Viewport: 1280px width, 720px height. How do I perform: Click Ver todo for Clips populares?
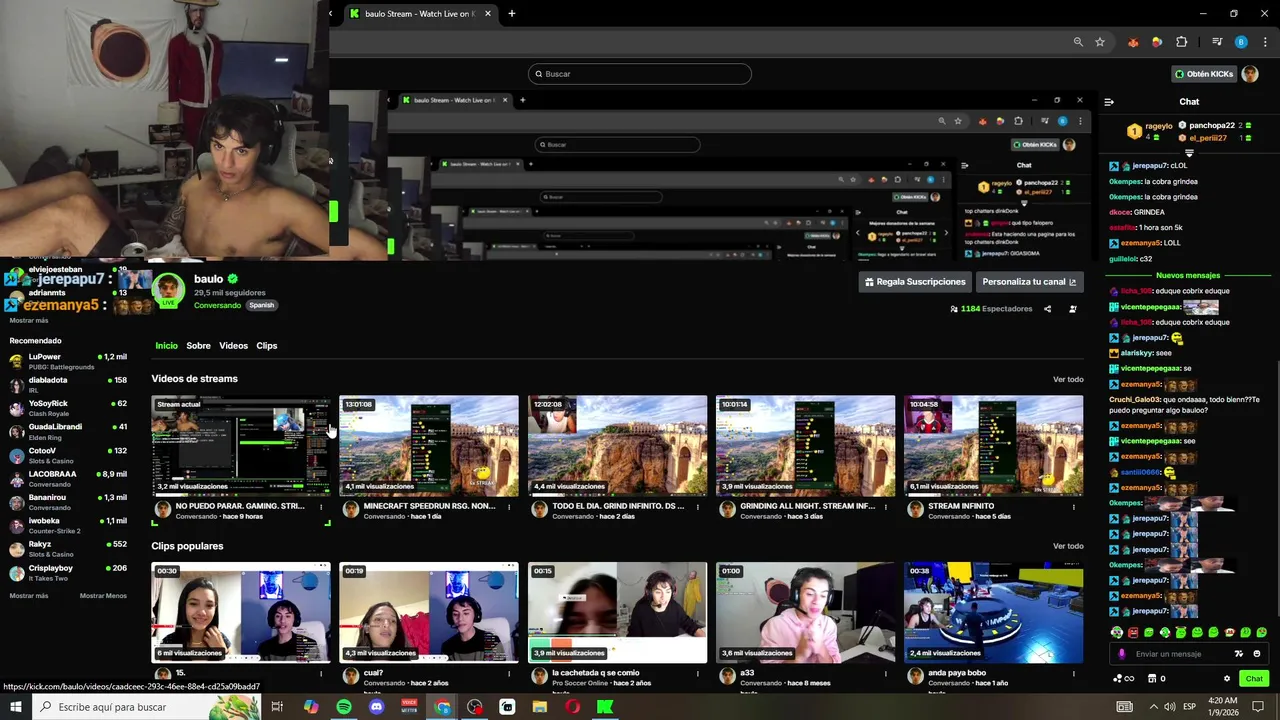(1068, 547)
